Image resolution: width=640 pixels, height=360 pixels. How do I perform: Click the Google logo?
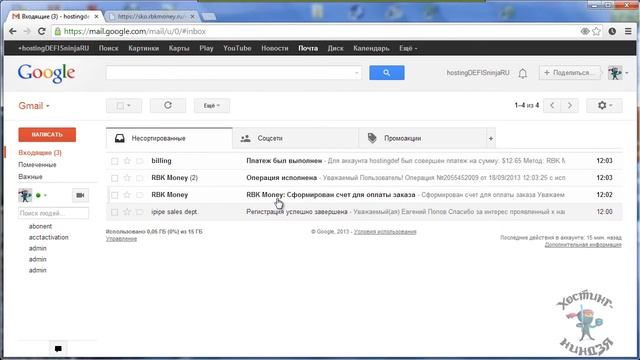tap(46, 73)
